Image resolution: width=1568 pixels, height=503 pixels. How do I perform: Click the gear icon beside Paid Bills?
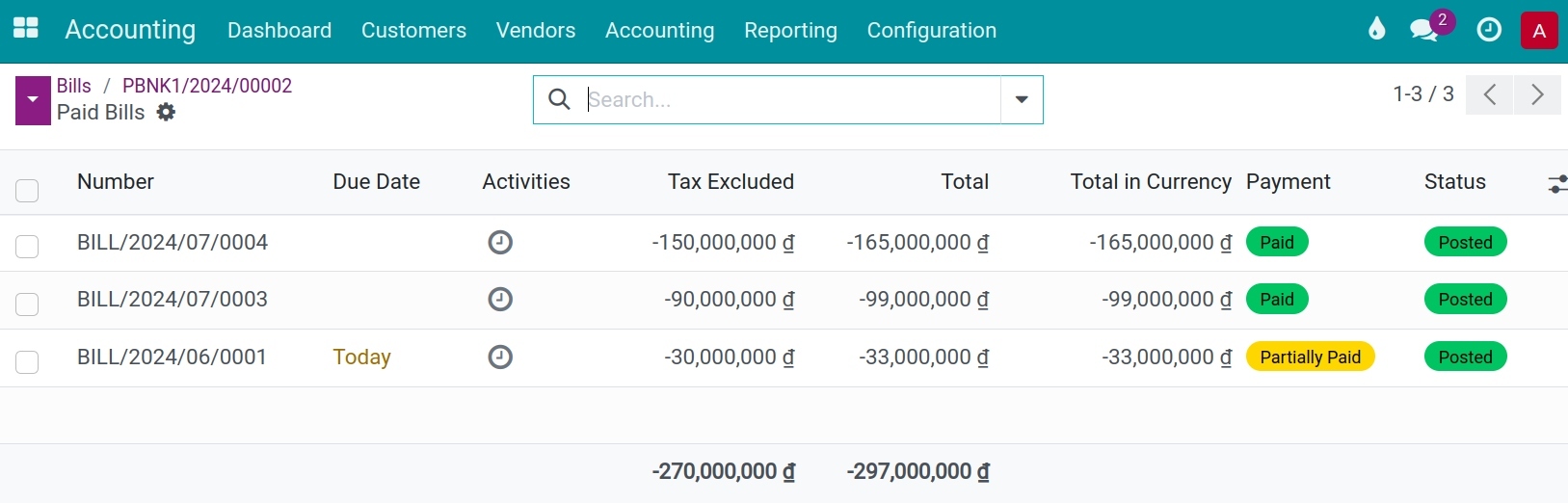[166, 112]
